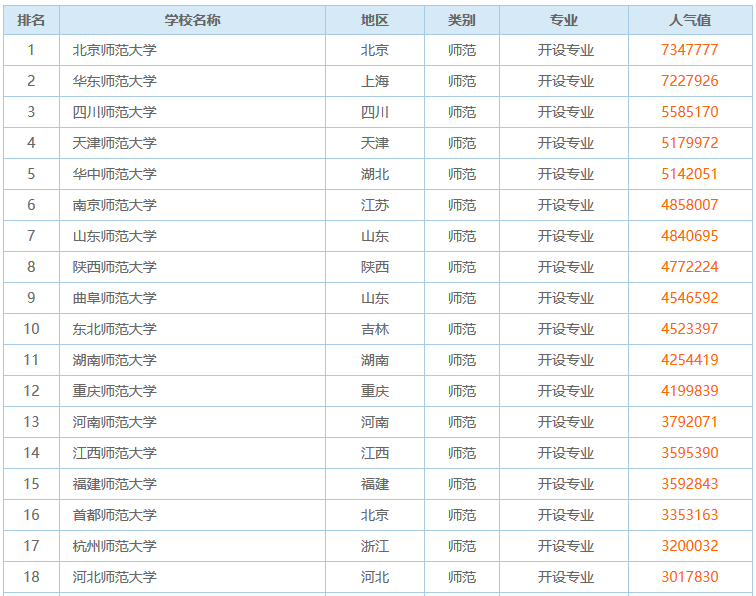The width and height of the screenshot is (756, 596).
Task: Select the 学校名称 column header
Action: pos(192,20)
